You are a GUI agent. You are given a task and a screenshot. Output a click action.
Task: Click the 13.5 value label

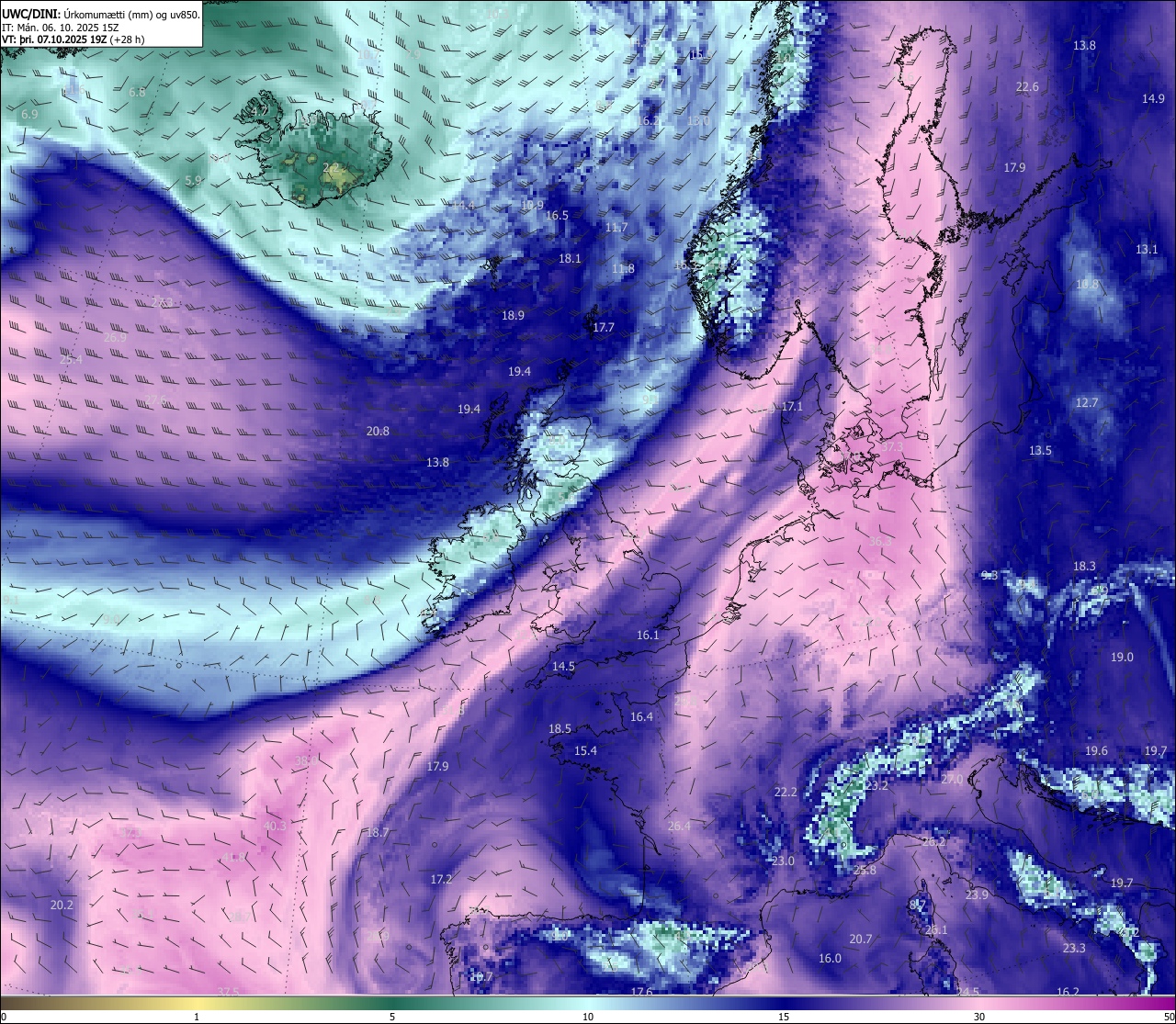click(x=1040, y=451)
